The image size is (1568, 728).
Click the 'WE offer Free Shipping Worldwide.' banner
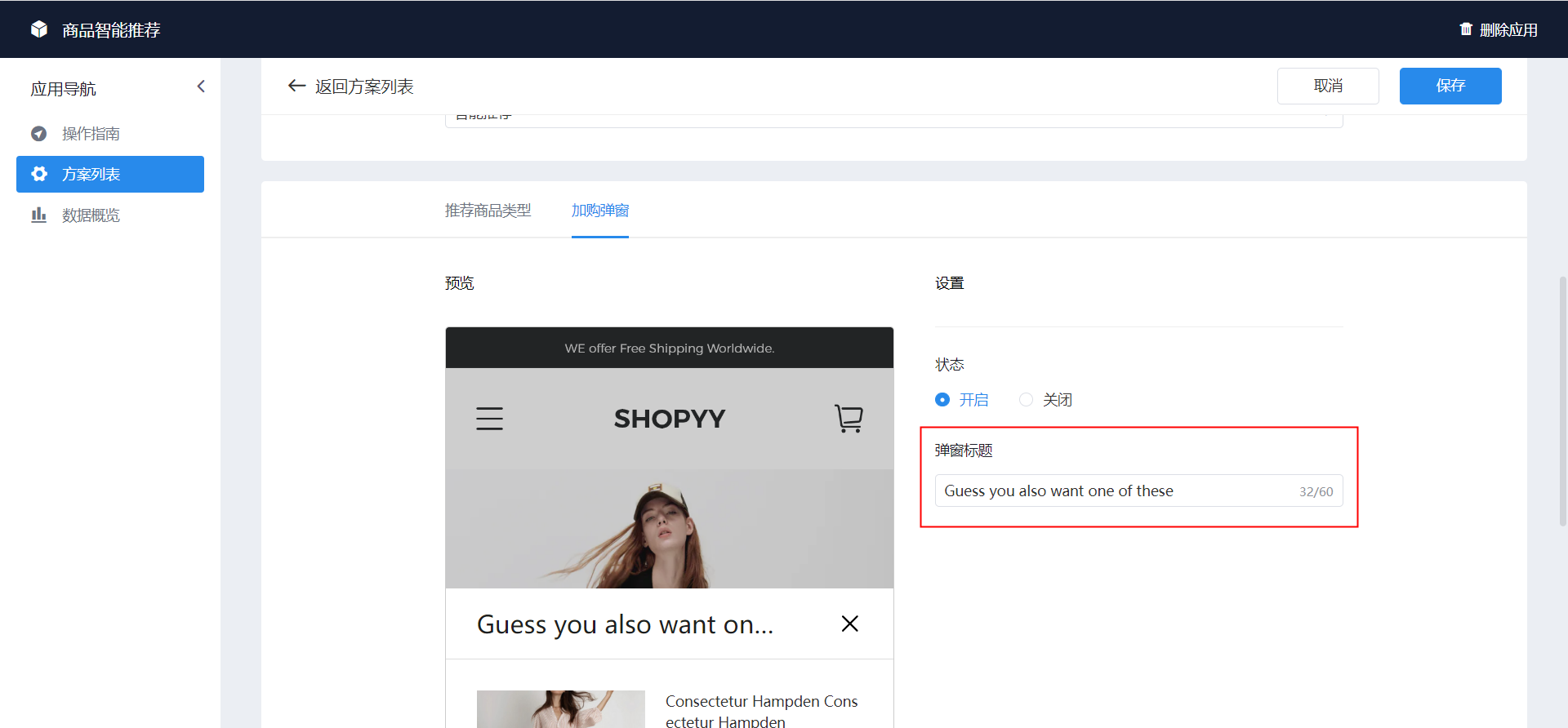(x=670, y=348)
